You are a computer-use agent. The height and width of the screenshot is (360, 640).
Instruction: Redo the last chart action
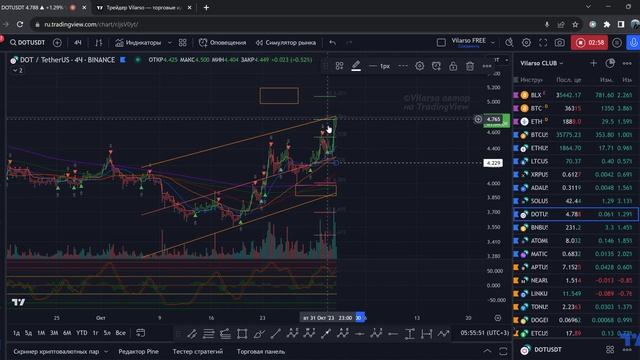click(349, 42)
